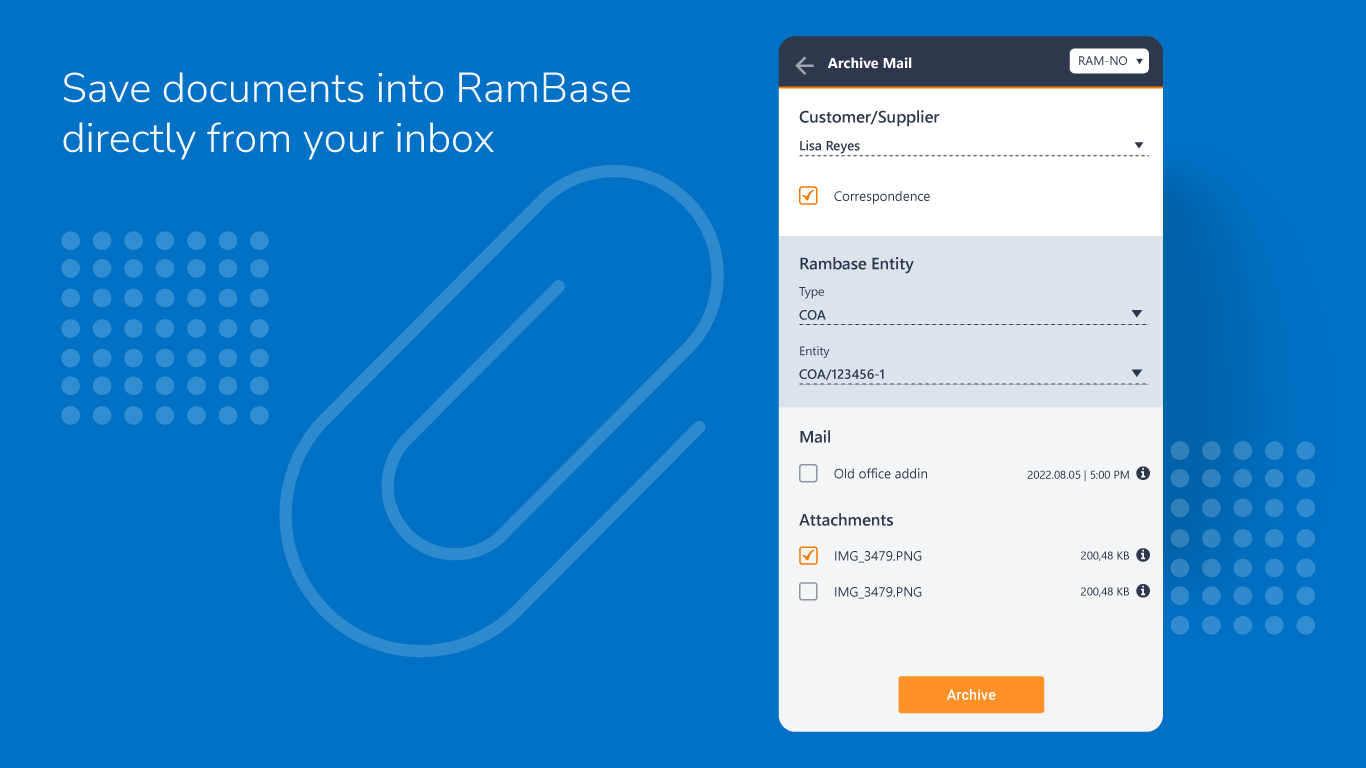
Task: View info for the unchecked IMG_3479.PNG attachment
Action: [1143, 591]
